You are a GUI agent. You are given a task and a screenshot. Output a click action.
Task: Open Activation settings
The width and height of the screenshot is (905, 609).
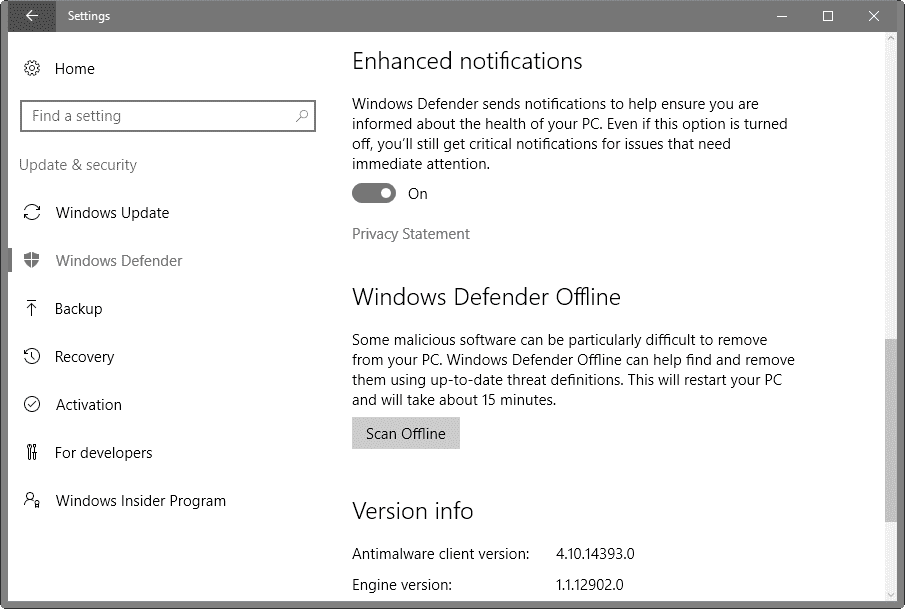(88, 405)
